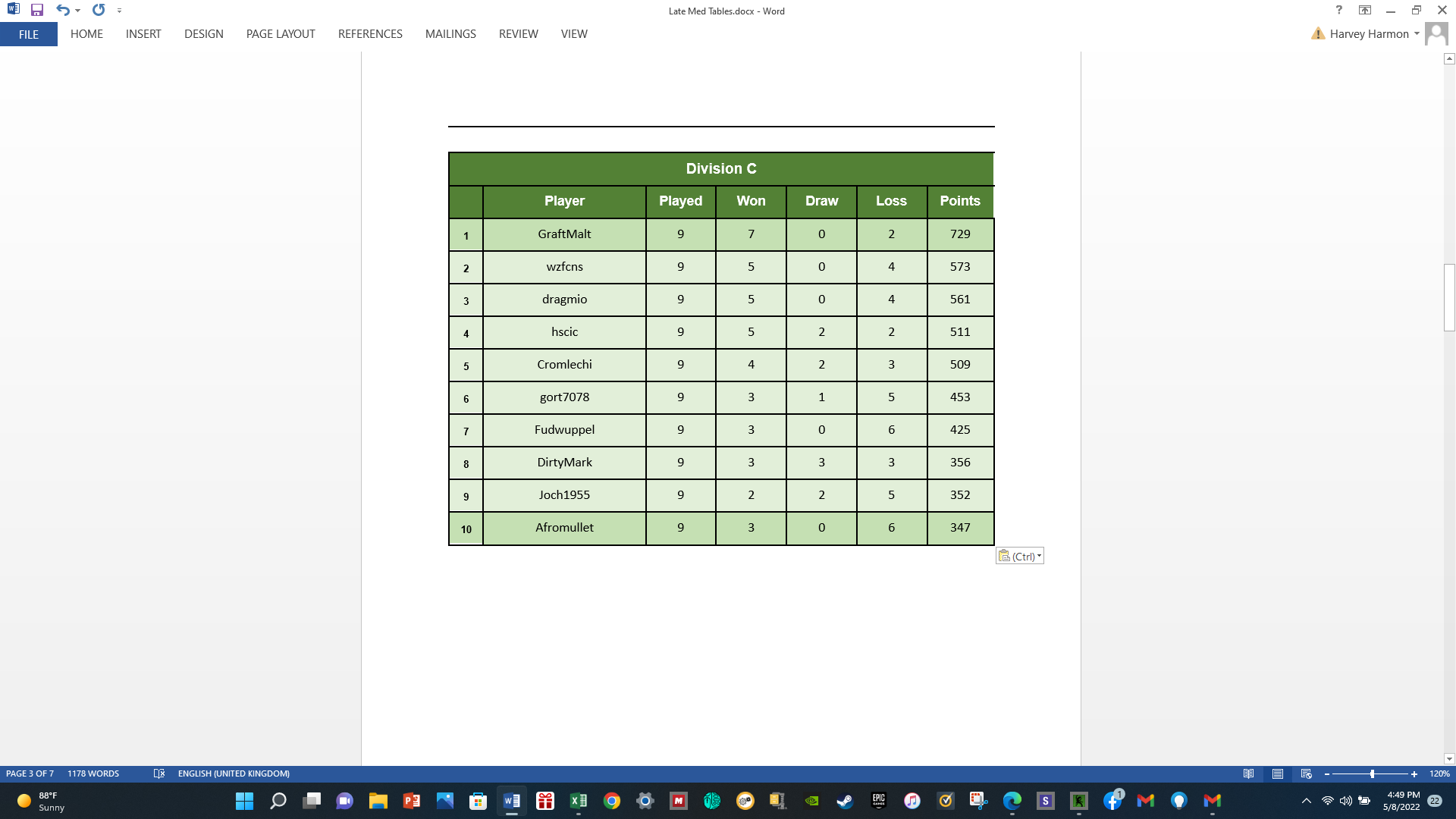Open Microsoft Store from taskbar
1456x819 pixels.
click(478, 801)
